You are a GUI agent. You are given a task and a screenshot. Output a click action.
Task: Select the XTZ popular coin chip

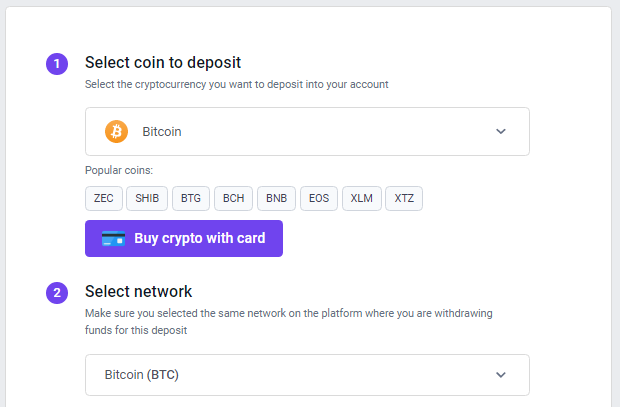pos(404,198)
